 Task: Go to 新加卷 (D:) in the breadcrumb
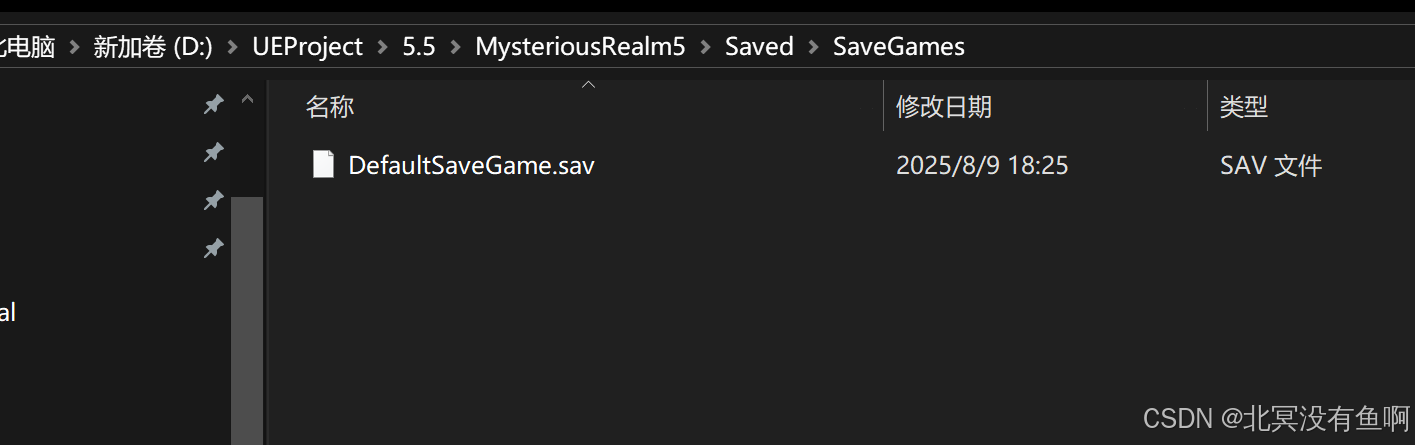(153, 47)
